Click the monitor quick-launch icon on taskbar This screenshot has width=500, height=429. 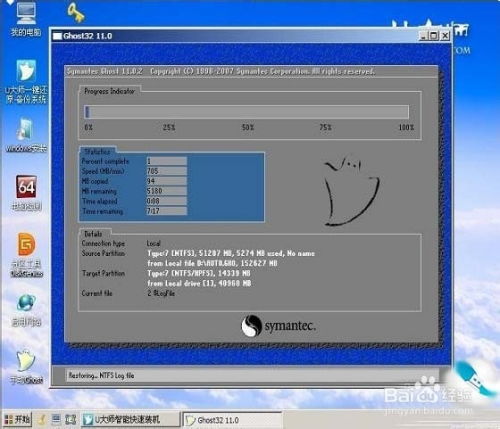point(56,419)
